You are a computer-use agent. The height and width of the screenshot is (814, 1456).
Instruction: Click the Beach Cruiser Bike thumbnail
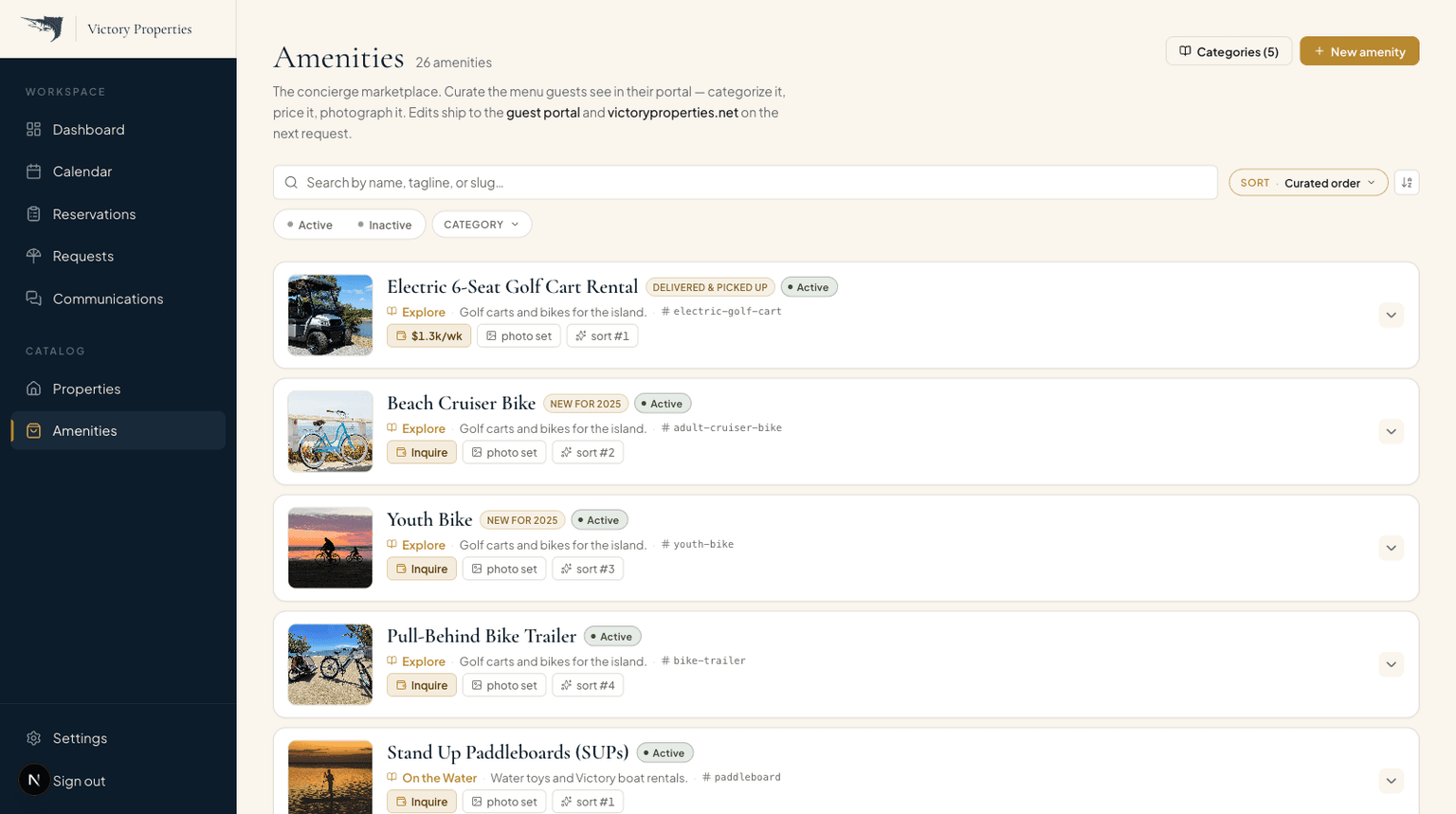point(330,432)
